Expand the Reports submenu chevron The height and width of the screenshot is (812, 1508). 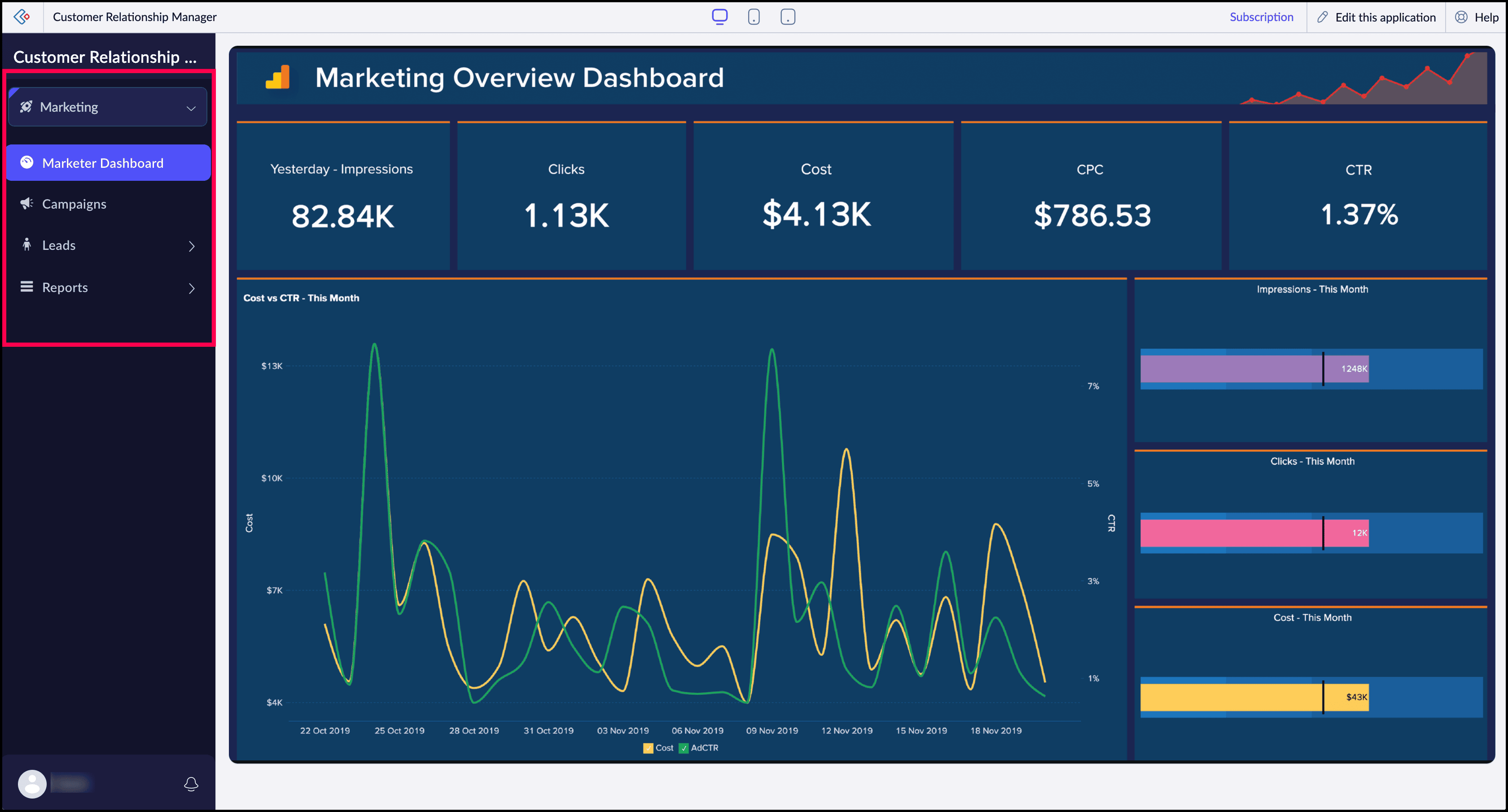click(x=192, y=288)
